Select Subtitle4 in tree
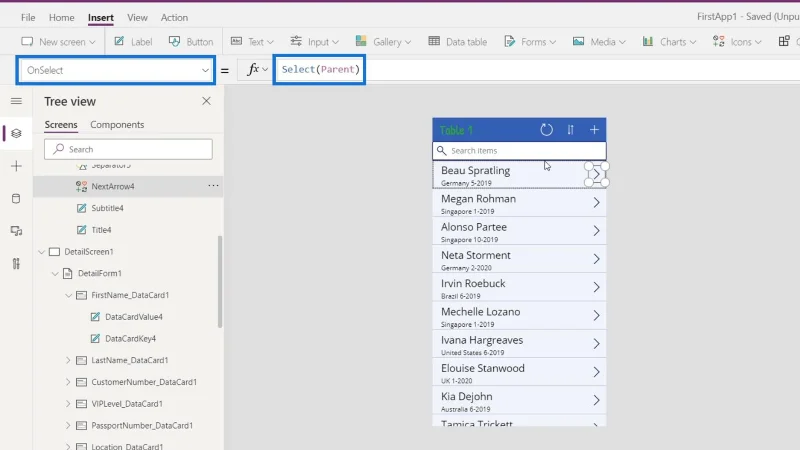The width and height of the screenshot is (800, 450). [x=107, y=208]
